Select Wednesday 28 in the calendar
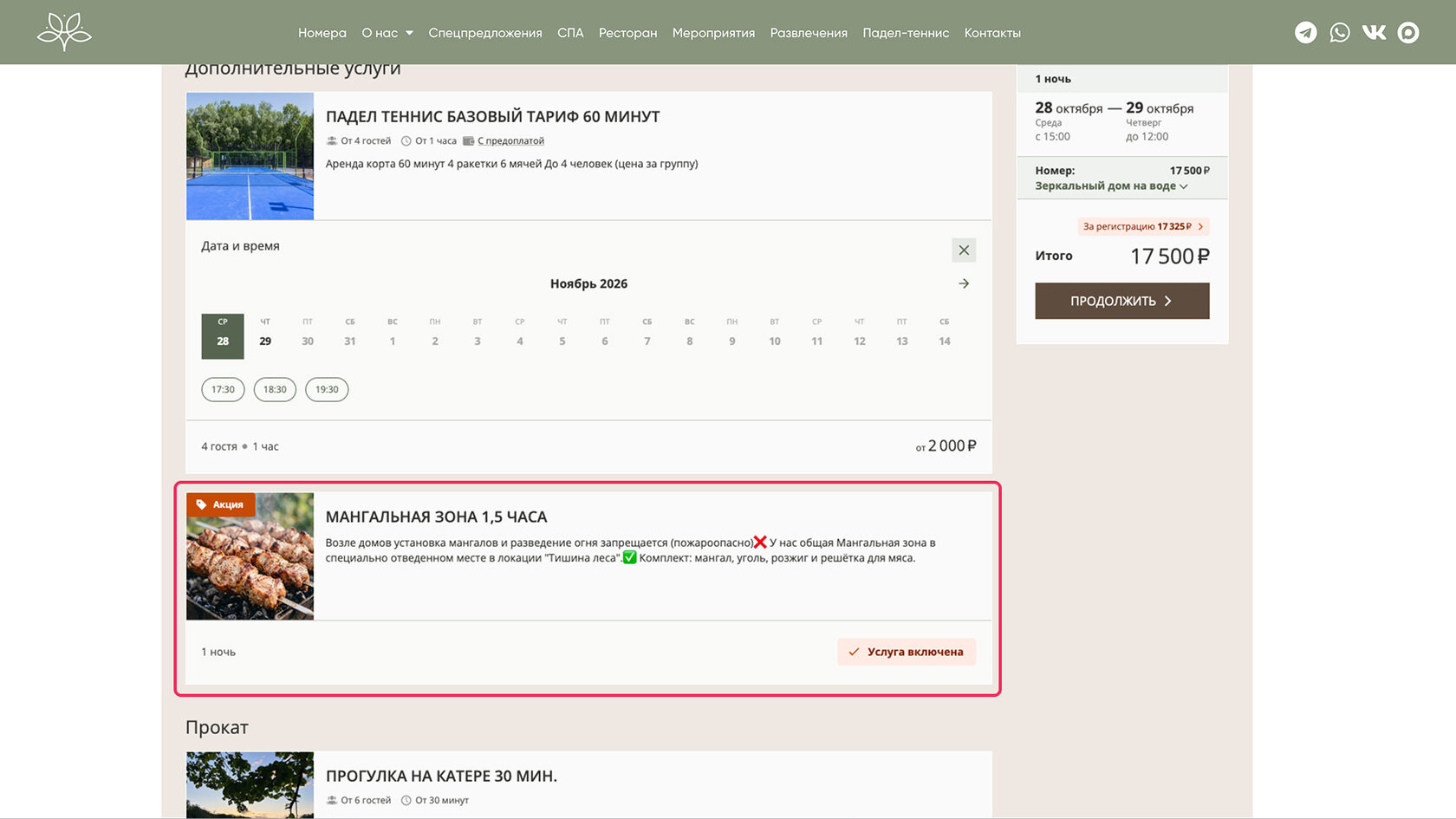The height and width of the screenshot is (819, 1456). point(223,336)
